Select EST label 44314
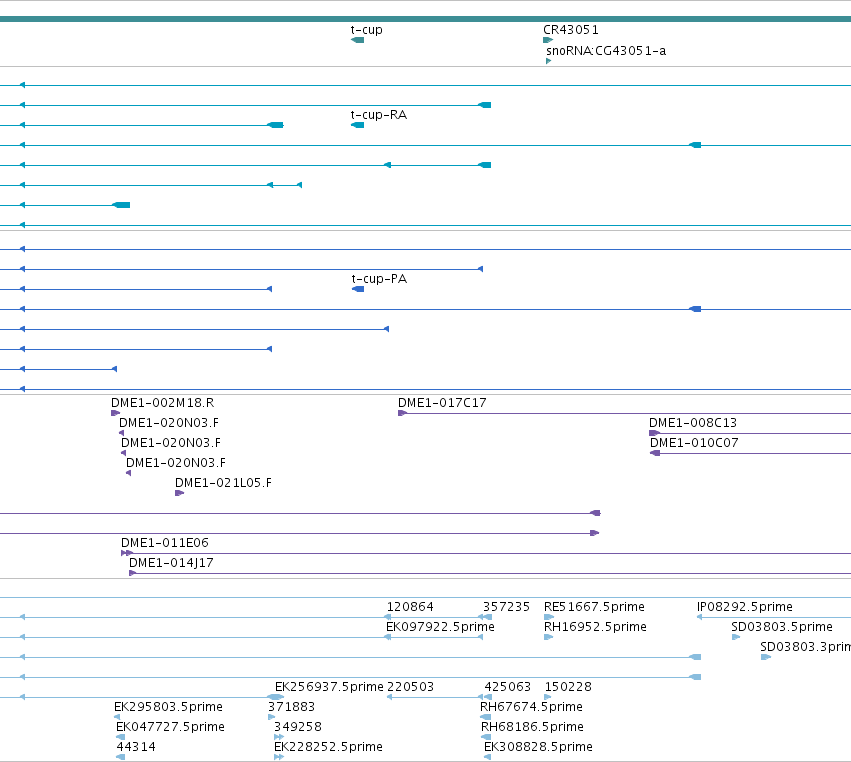Viewport: 851px width, 762px height. click(136, 747)
